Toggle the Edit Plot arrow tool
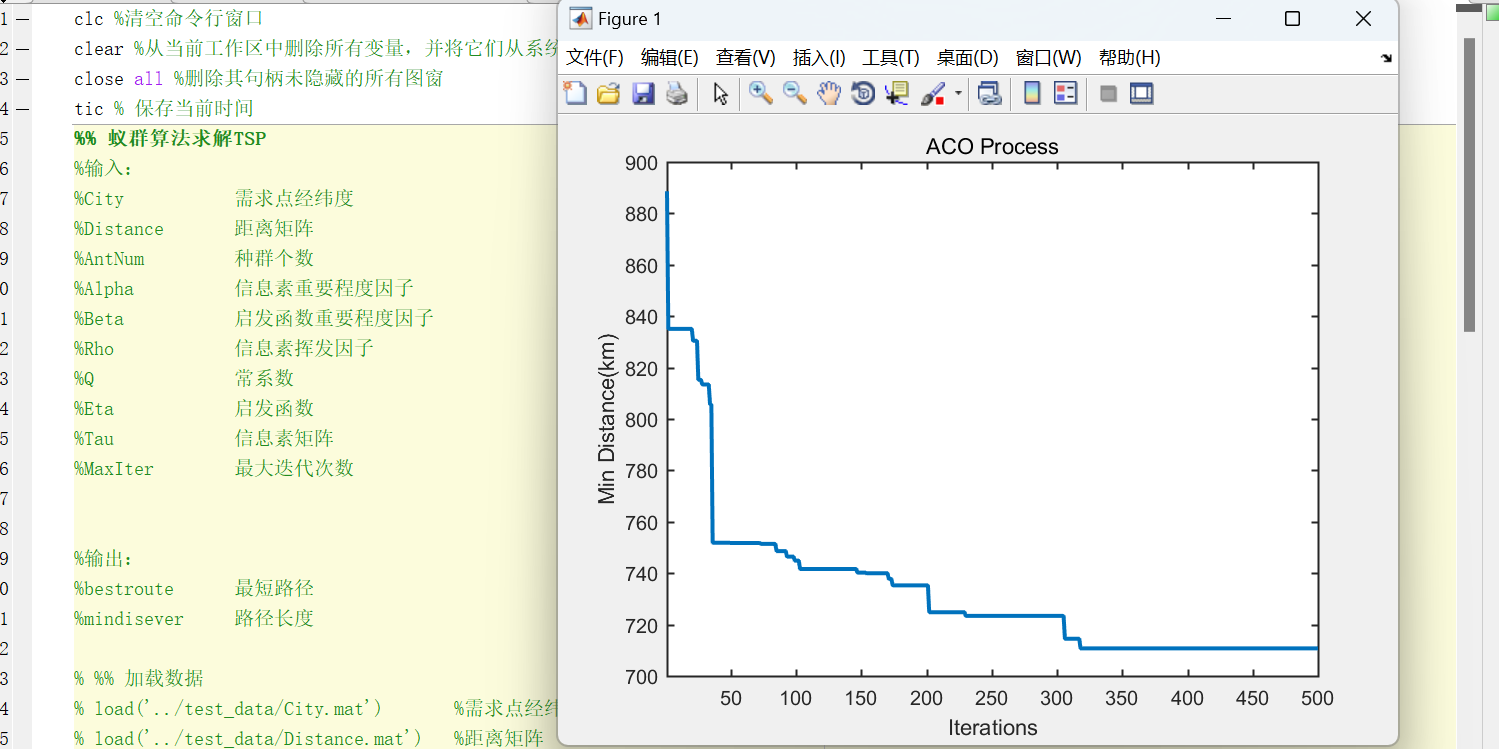 [x=720, y=94]
